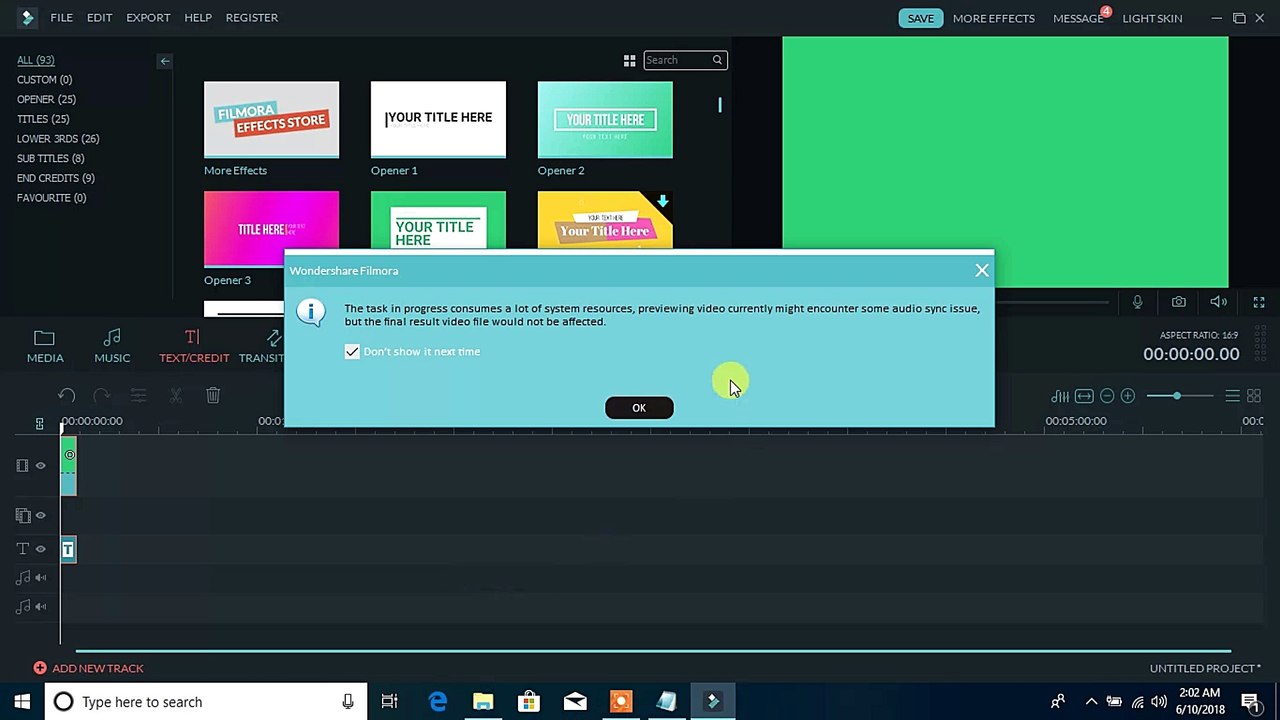1280x720 pixels.
Task: Select the Opener 2 title thumbnail
Action: (x=605, y=120)
